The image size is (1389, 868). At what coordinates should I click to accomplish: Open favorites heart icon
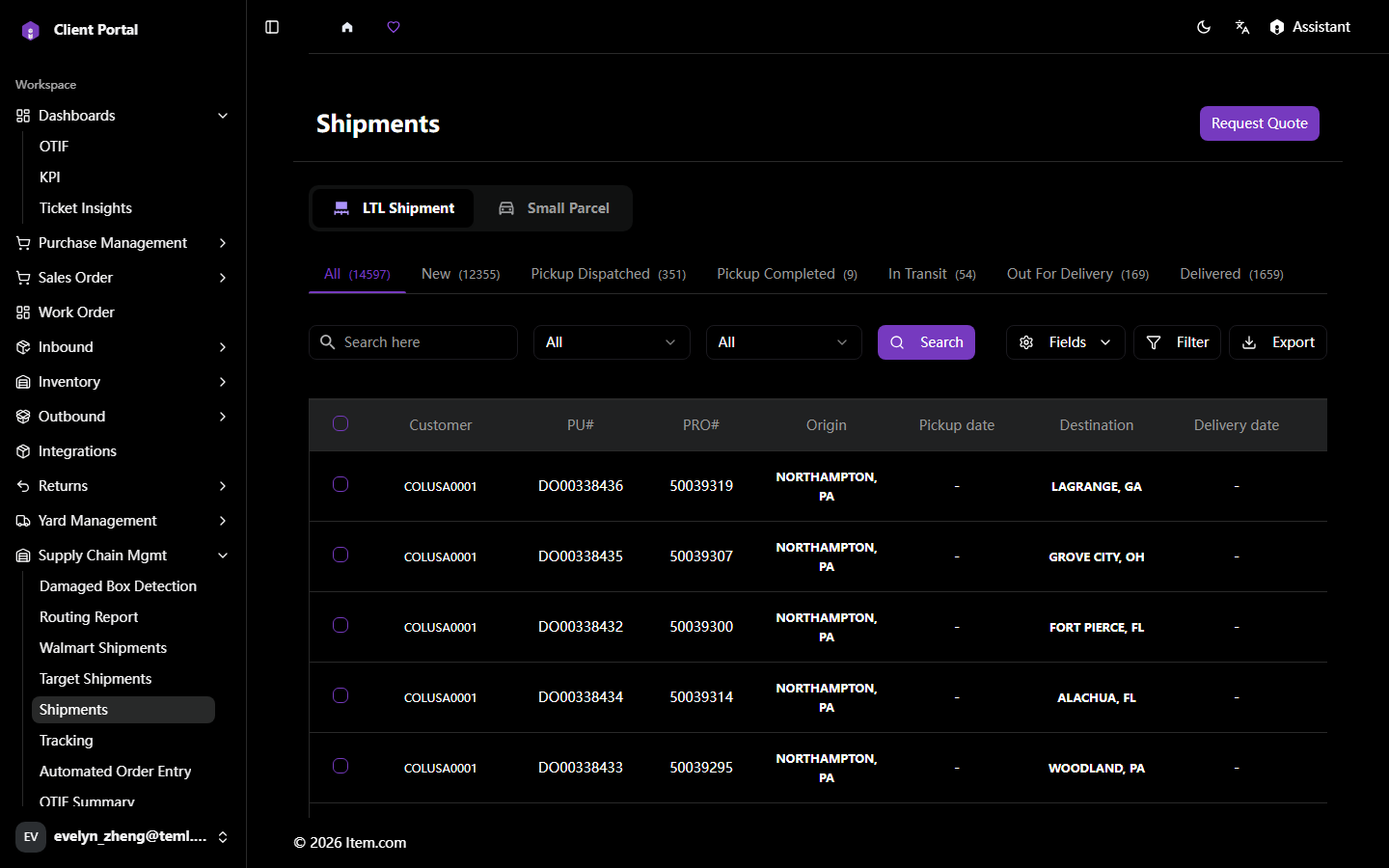click(394, 27)
